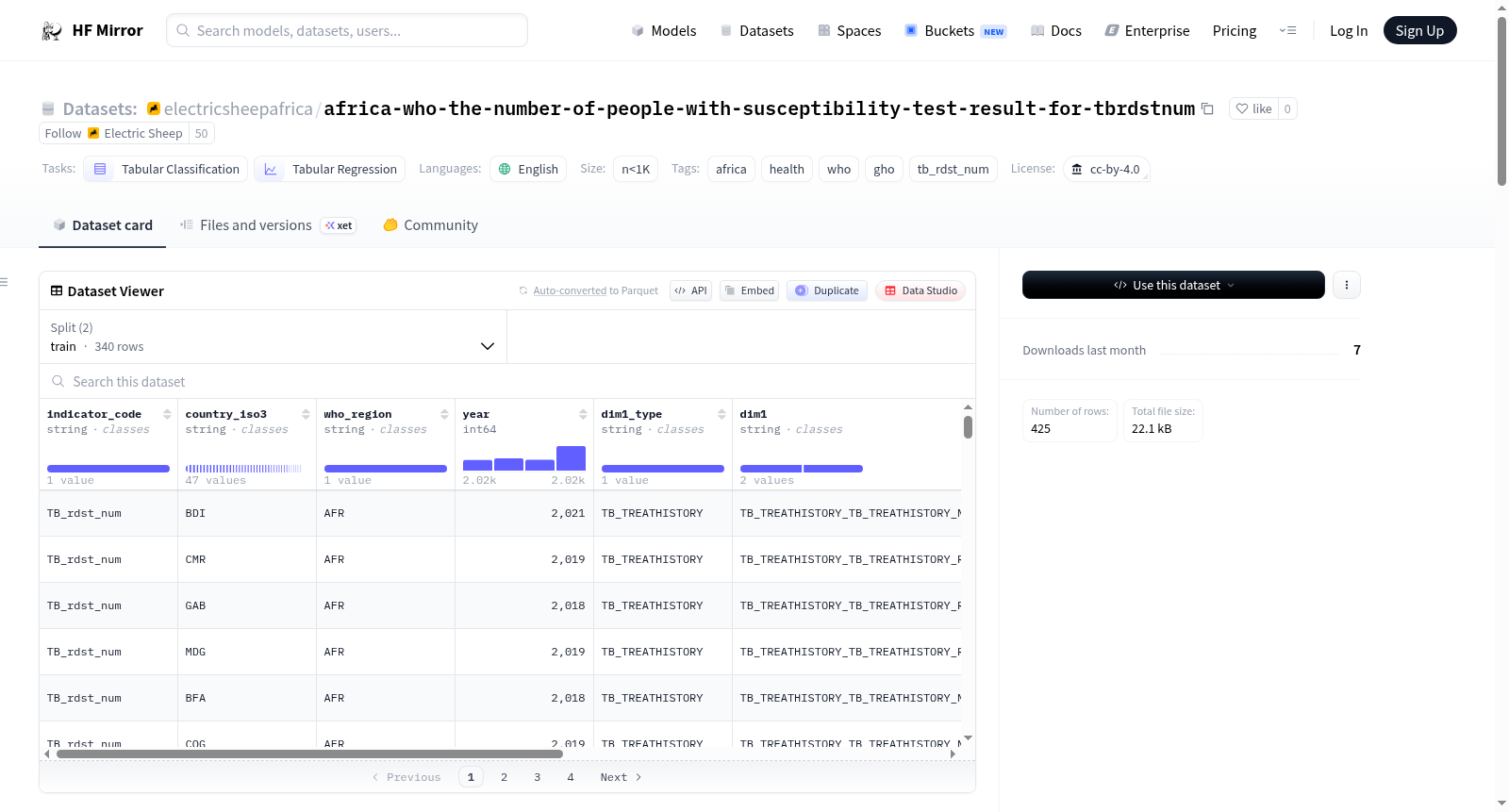Click the tb_rdst_num tag

click(x=953, y=170)
